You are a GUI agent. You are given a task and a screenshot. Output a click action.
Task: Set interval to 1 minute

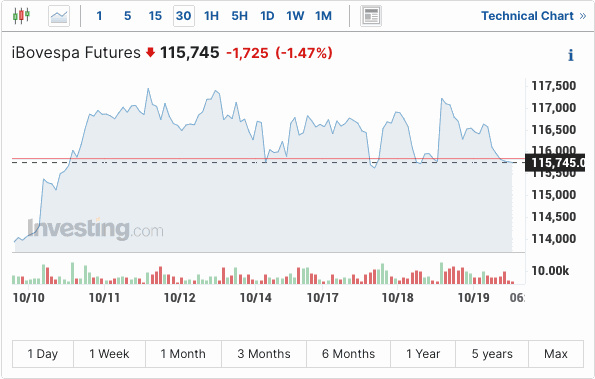point(99,16)
